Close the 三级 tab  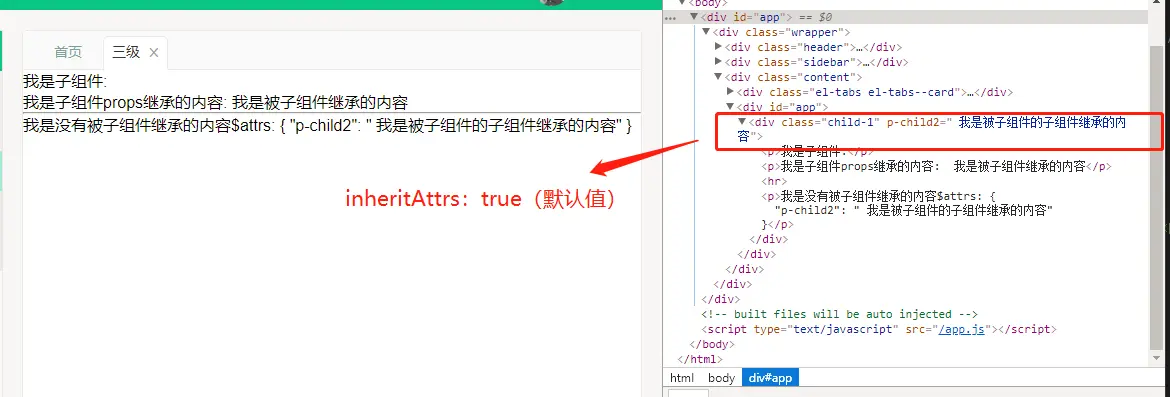click(x=154, y=52)
